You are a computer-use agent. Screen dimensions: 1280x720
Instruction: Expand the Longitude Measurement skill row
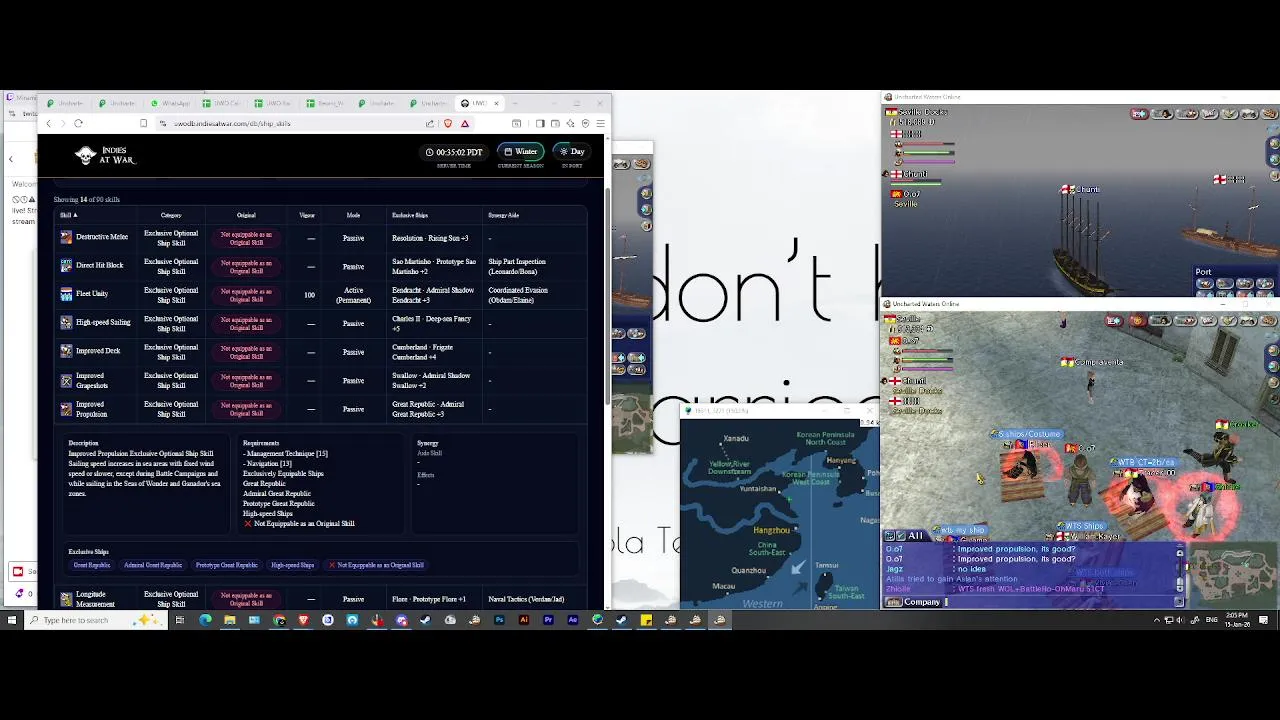click(95, 599)
